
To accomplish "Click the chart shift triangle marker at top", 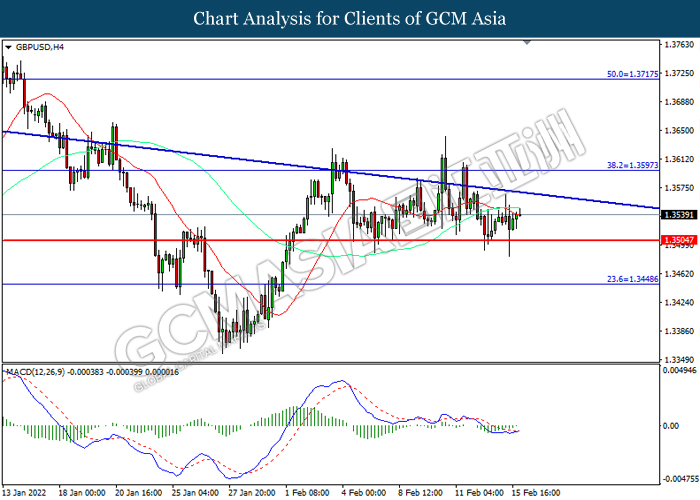I will (x=527, y=42).
